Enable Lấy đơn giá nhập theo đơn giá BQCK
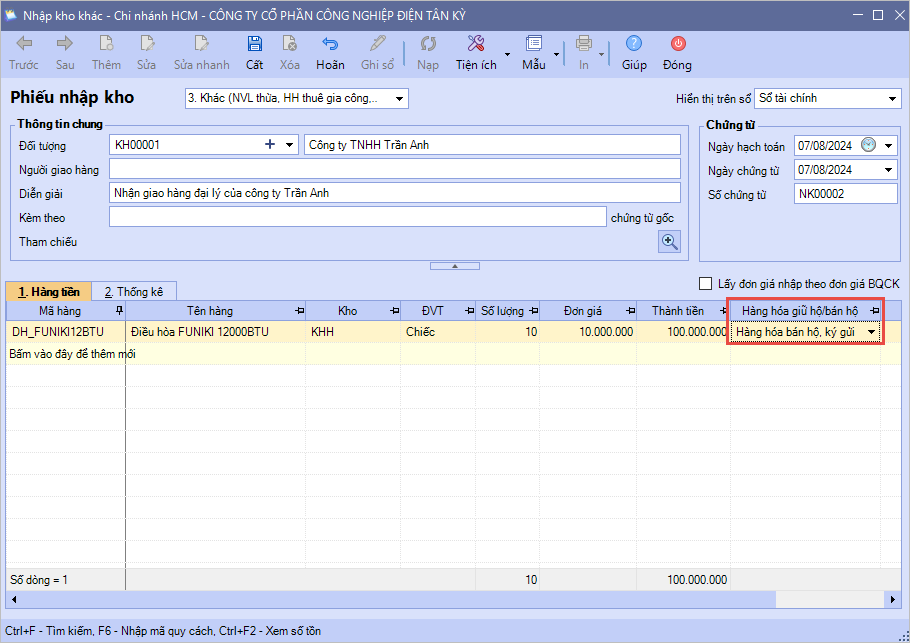 coord(707,283)
